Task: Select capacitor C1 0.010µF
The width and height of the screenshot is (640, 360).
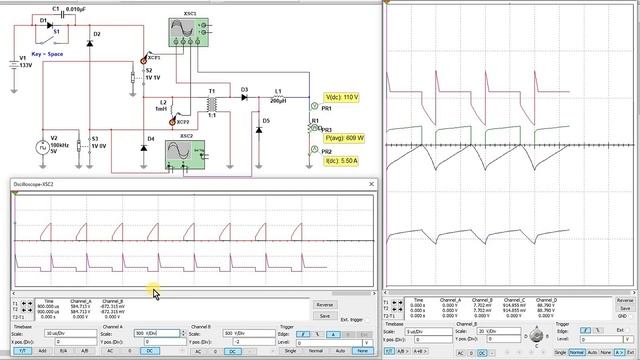Action: pos(62,15)
